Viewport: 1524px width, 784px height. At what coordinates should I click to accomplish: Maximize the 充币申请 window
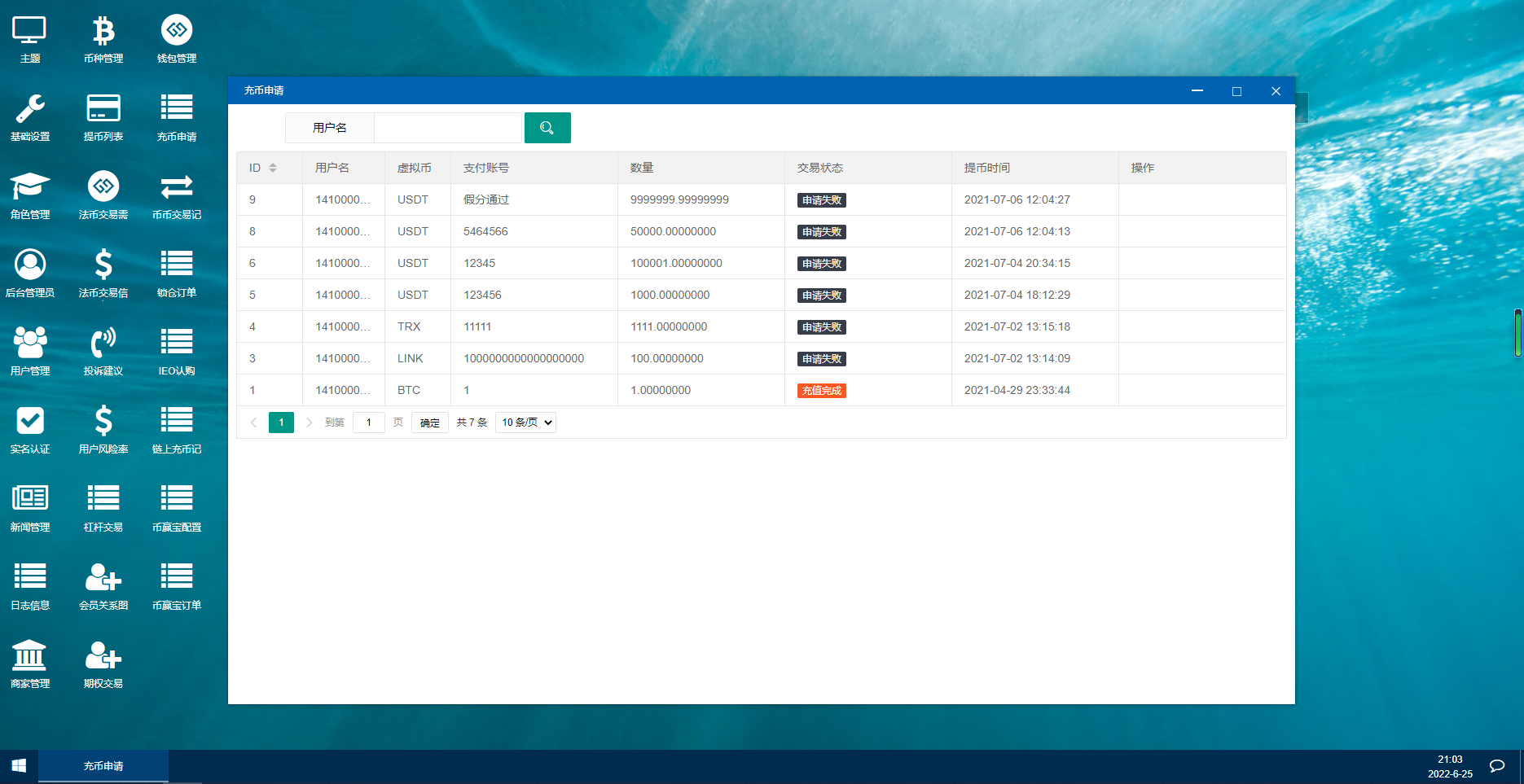click(x=1236, y=91)
